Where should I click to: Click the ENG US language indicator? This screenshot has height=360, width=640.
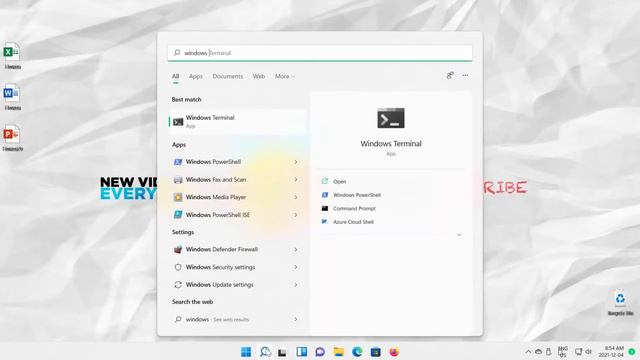coord(563,352)
